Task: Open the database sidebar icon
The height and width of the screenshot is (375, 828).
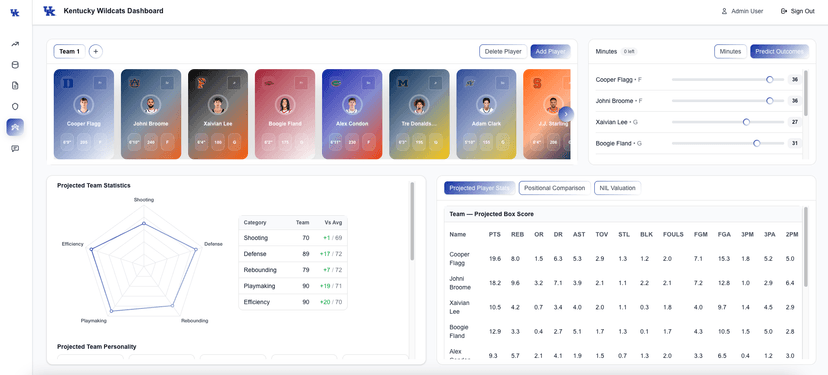Action: tap(15, 65)
